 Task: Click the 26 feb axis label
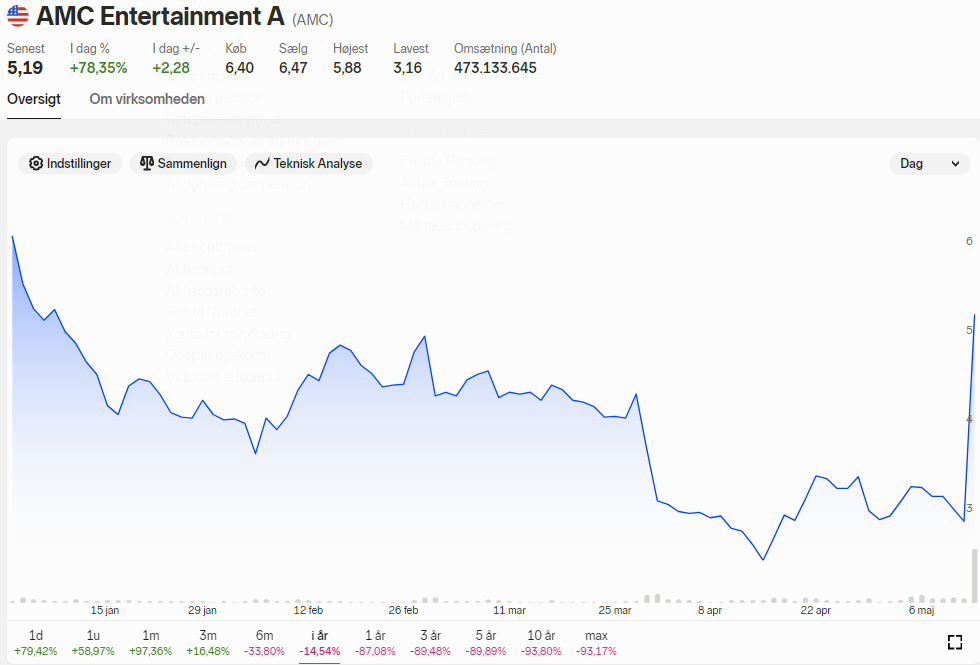click(403, 610)
